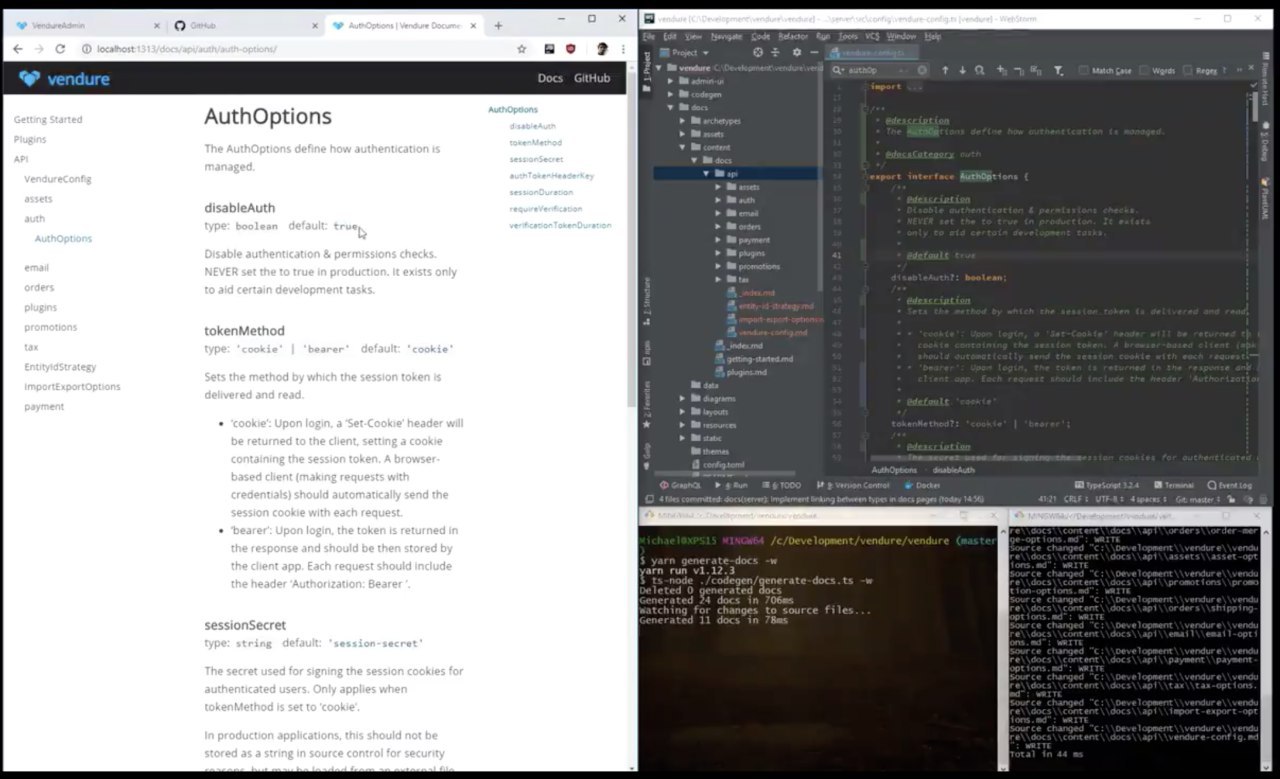This screenshot has height=779, width=1280.
Task: Open VendureConfig in docs sidebar
Action: [58, 179]
